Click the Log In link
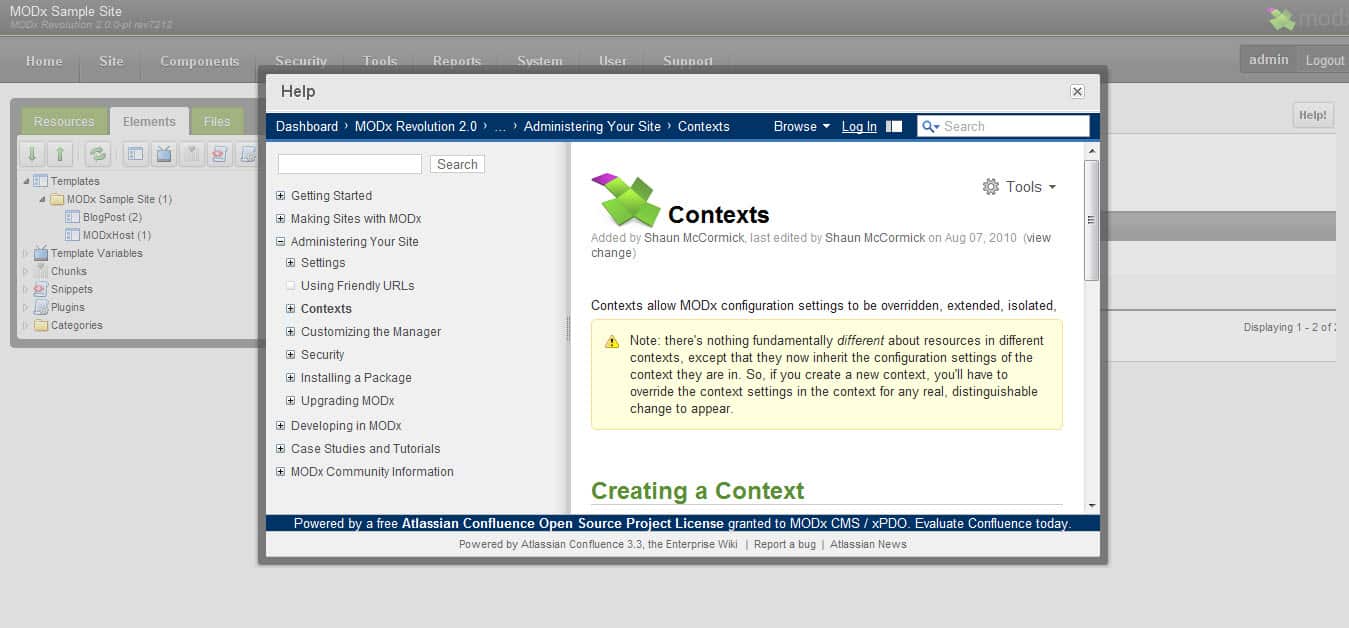 859,126
